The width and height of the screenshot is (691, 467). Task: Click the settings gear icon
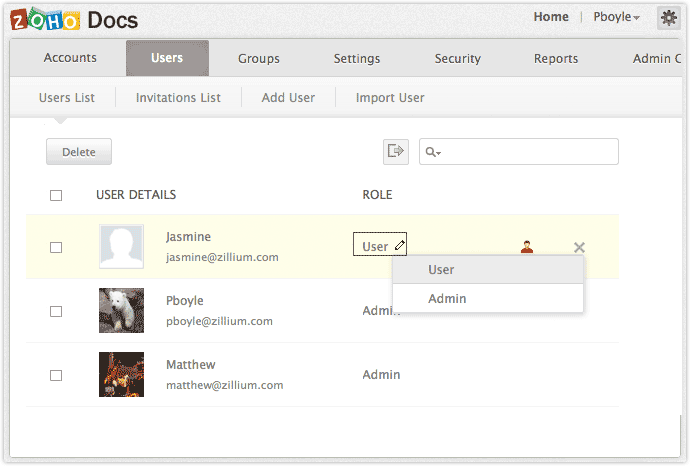(x=668, y=17)
